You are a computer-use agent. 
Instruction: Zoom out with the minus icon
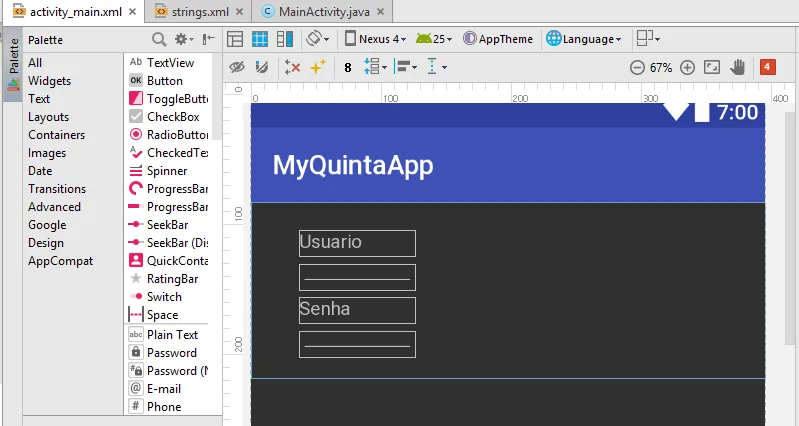point(637,68)
